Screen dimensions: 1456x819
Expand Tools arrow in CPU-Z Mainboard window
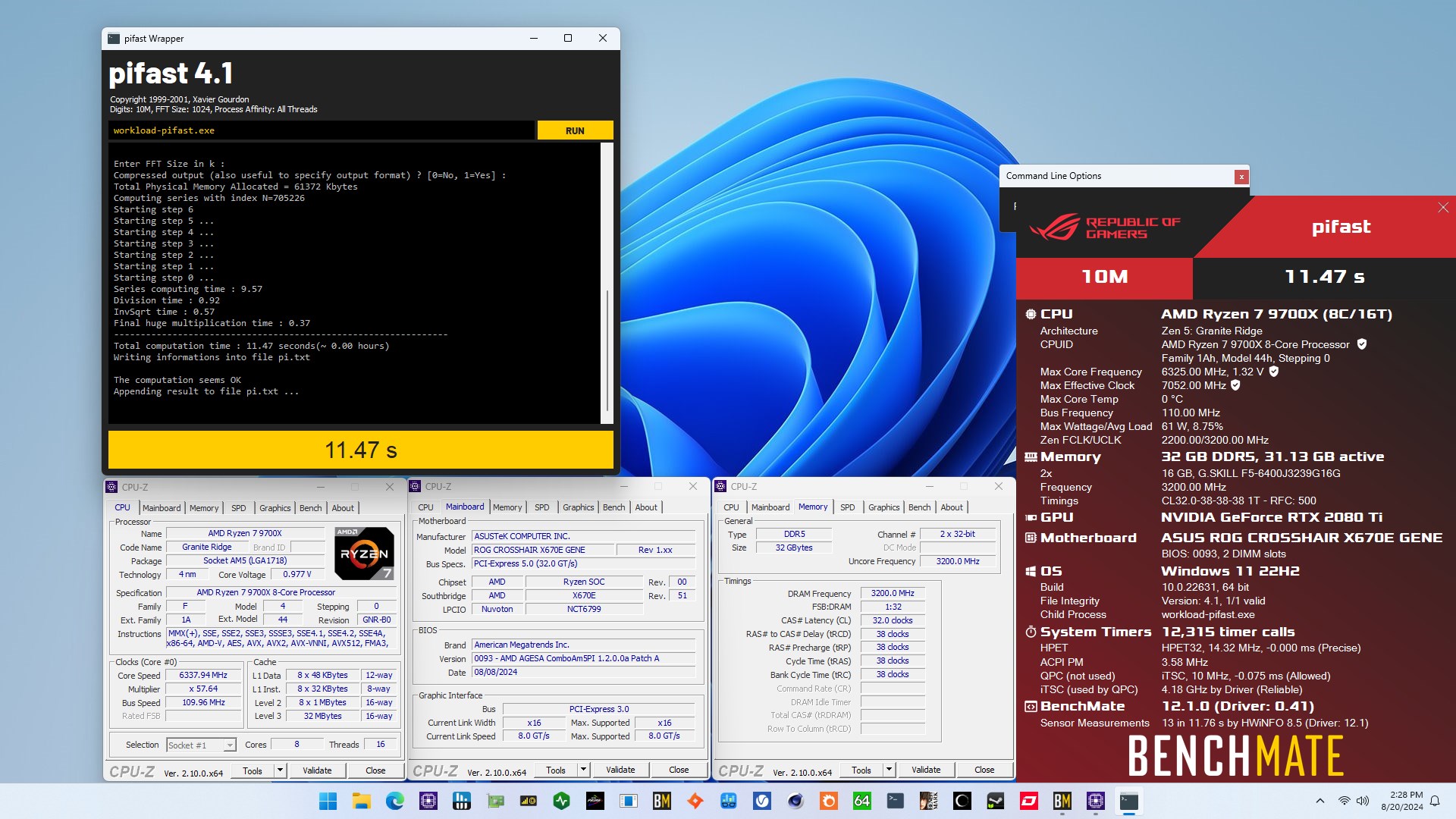[x=583, y=770]
